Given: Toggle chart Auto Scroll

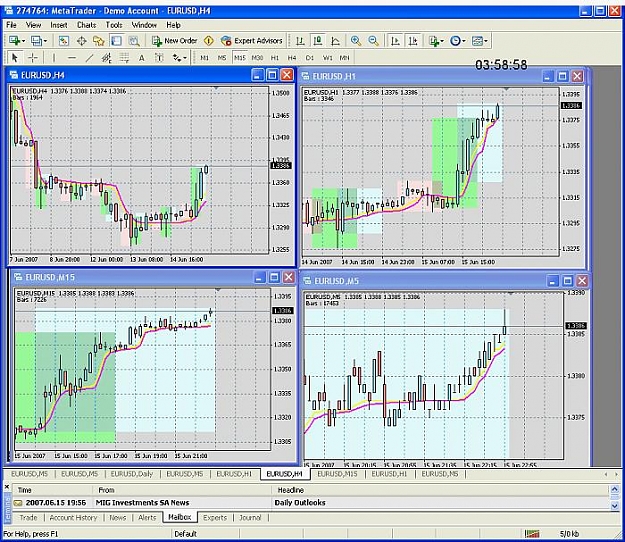Looking at the screenshot, I should tap(395, 41).
